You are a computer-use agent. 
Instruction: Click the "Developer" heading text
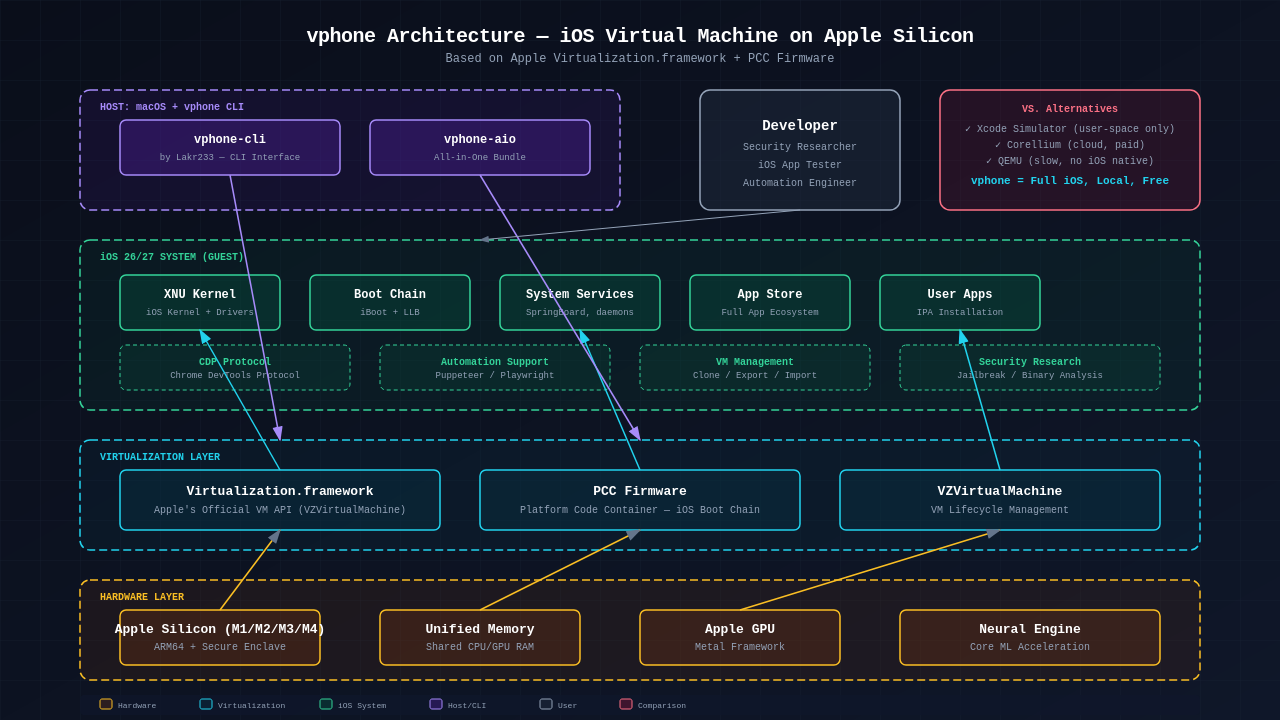(800, 126)
